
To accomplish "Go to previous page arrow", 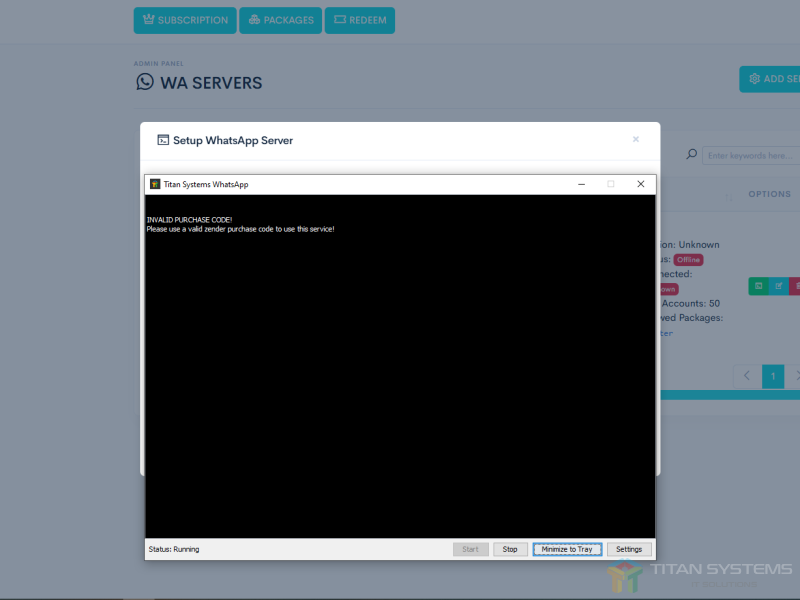I will pyautogui.click(x=746, y=376).
